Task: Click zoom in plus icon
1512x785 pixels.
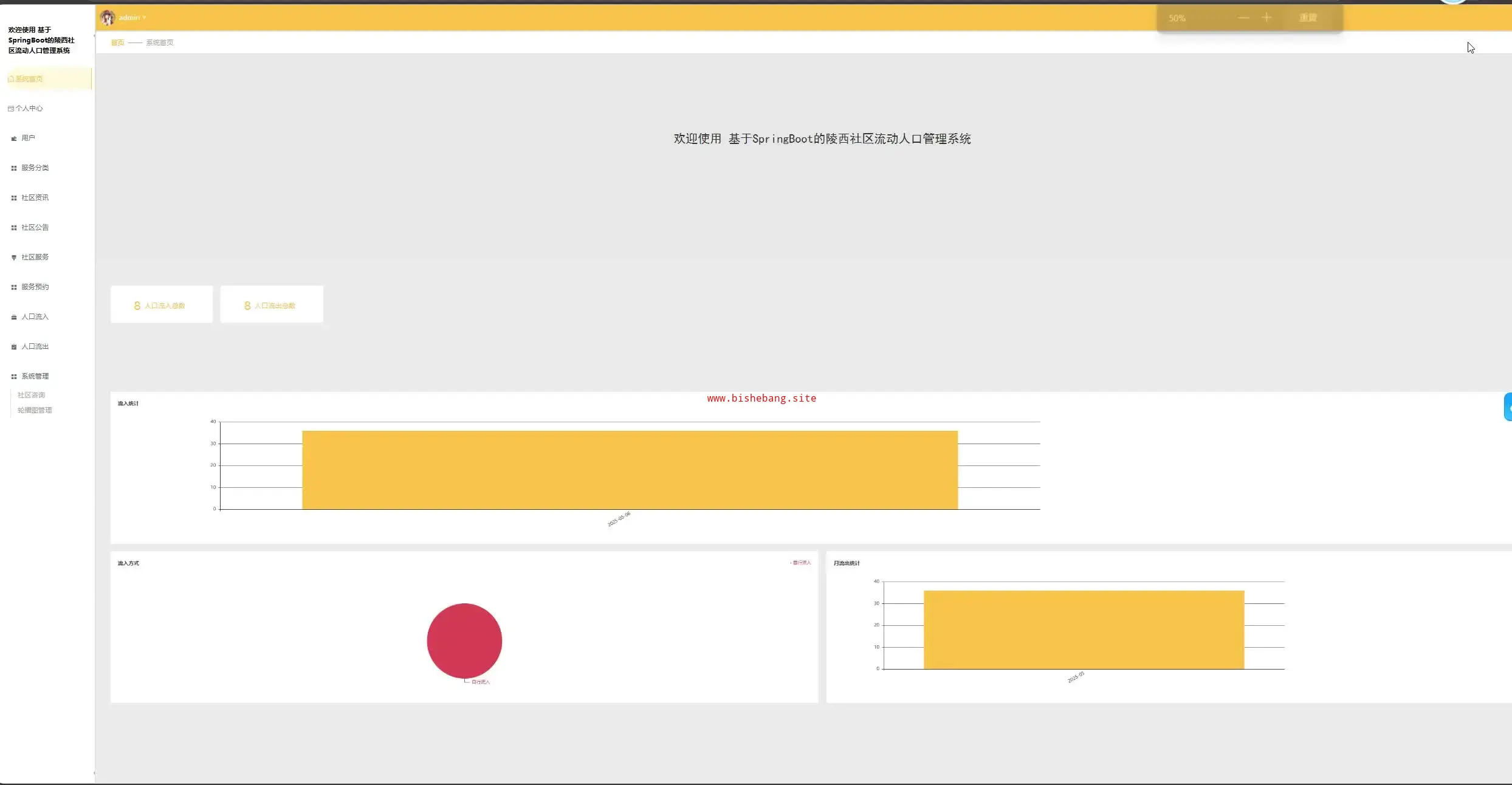Action: (x=1266, y=18)
